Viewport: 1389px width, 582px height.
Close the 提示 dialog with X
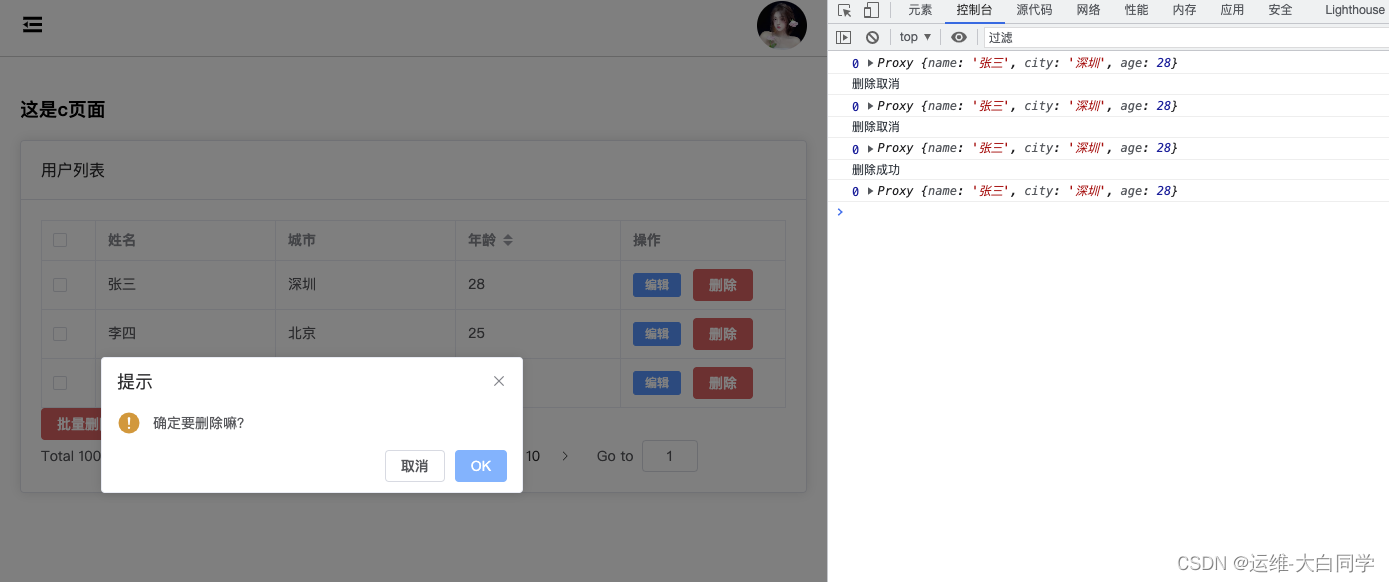(499, 381)
